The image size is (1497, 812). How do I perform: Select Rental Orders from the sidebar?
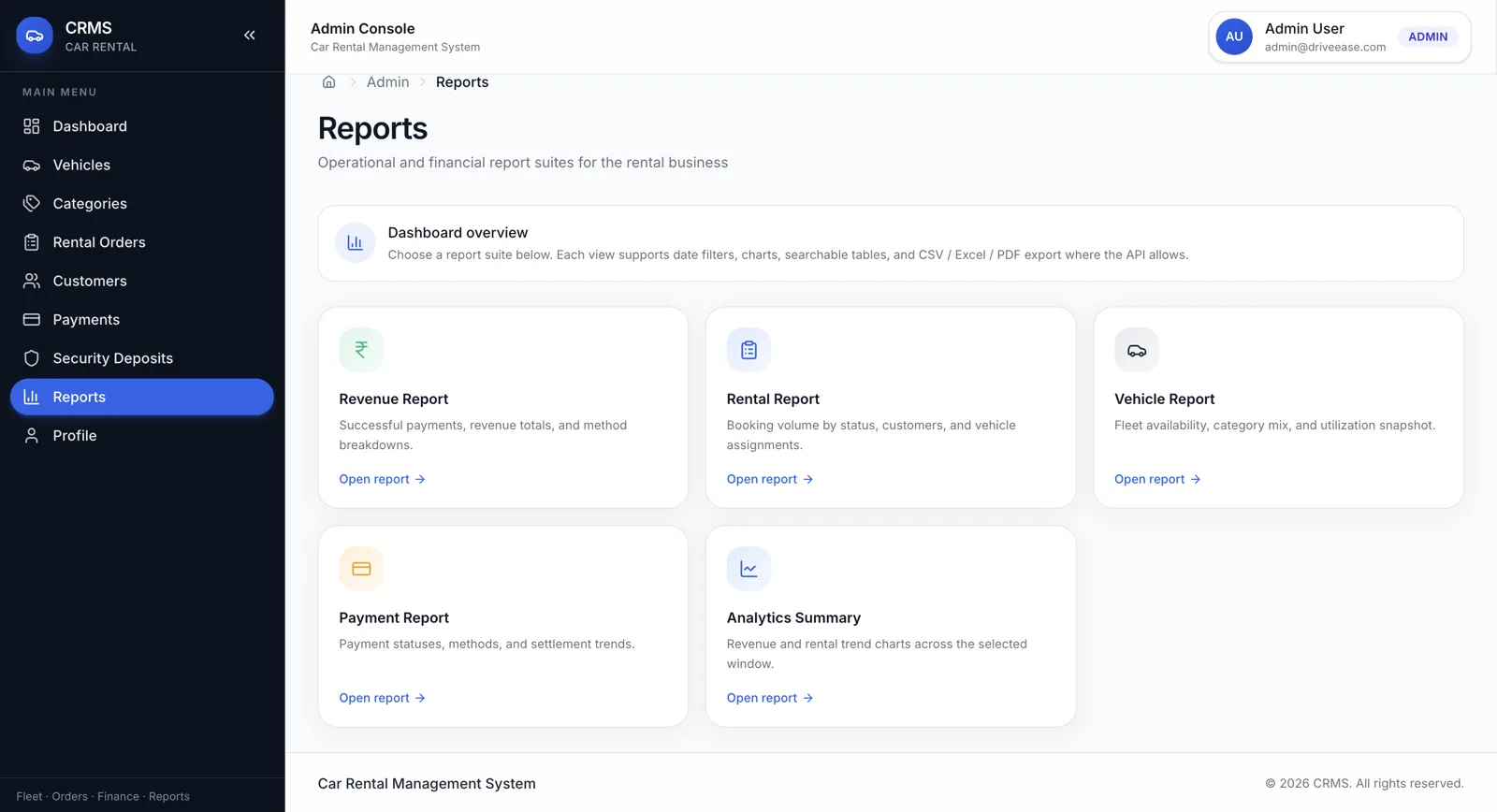pos(142,242)
